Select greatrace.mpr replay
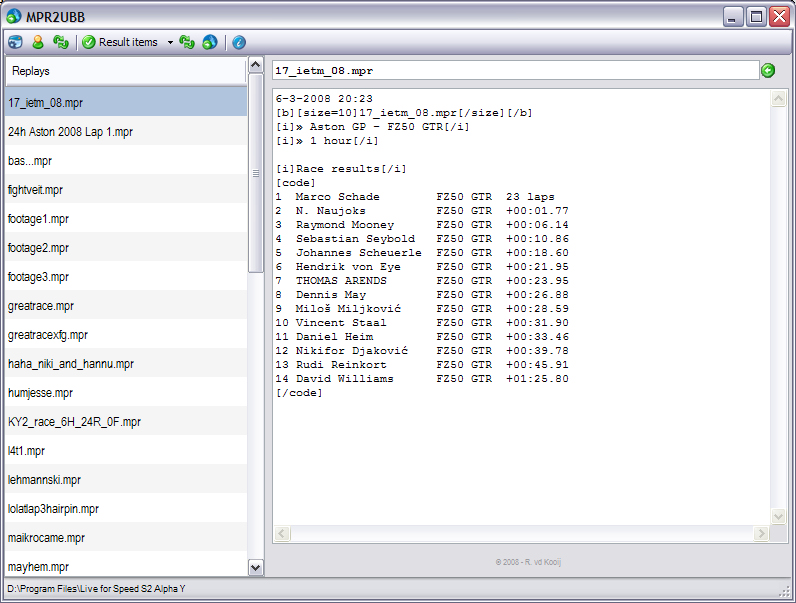796x603 pixels. coord(126,306)
